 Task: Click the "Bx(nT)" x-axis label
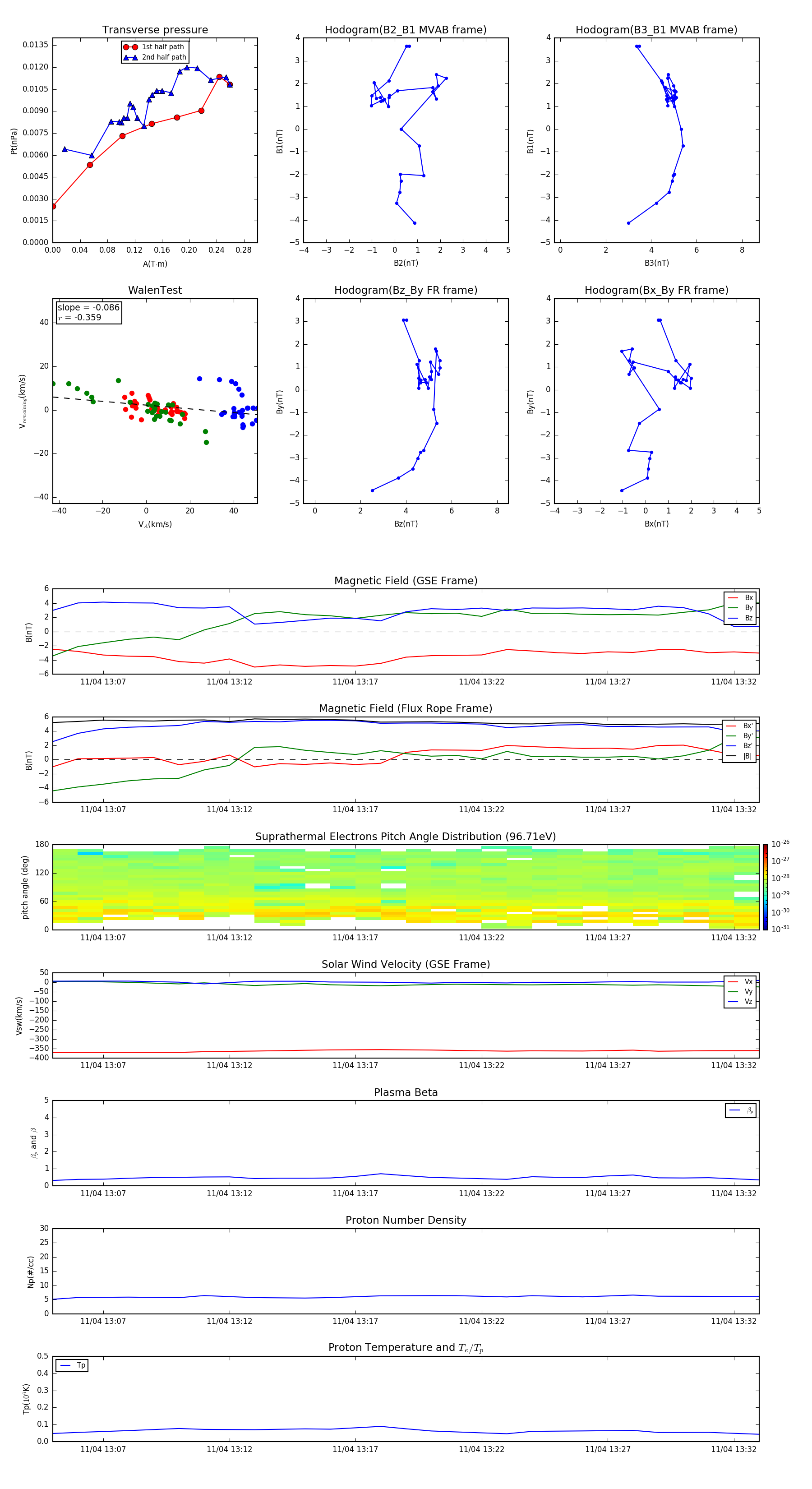point(656,524)
